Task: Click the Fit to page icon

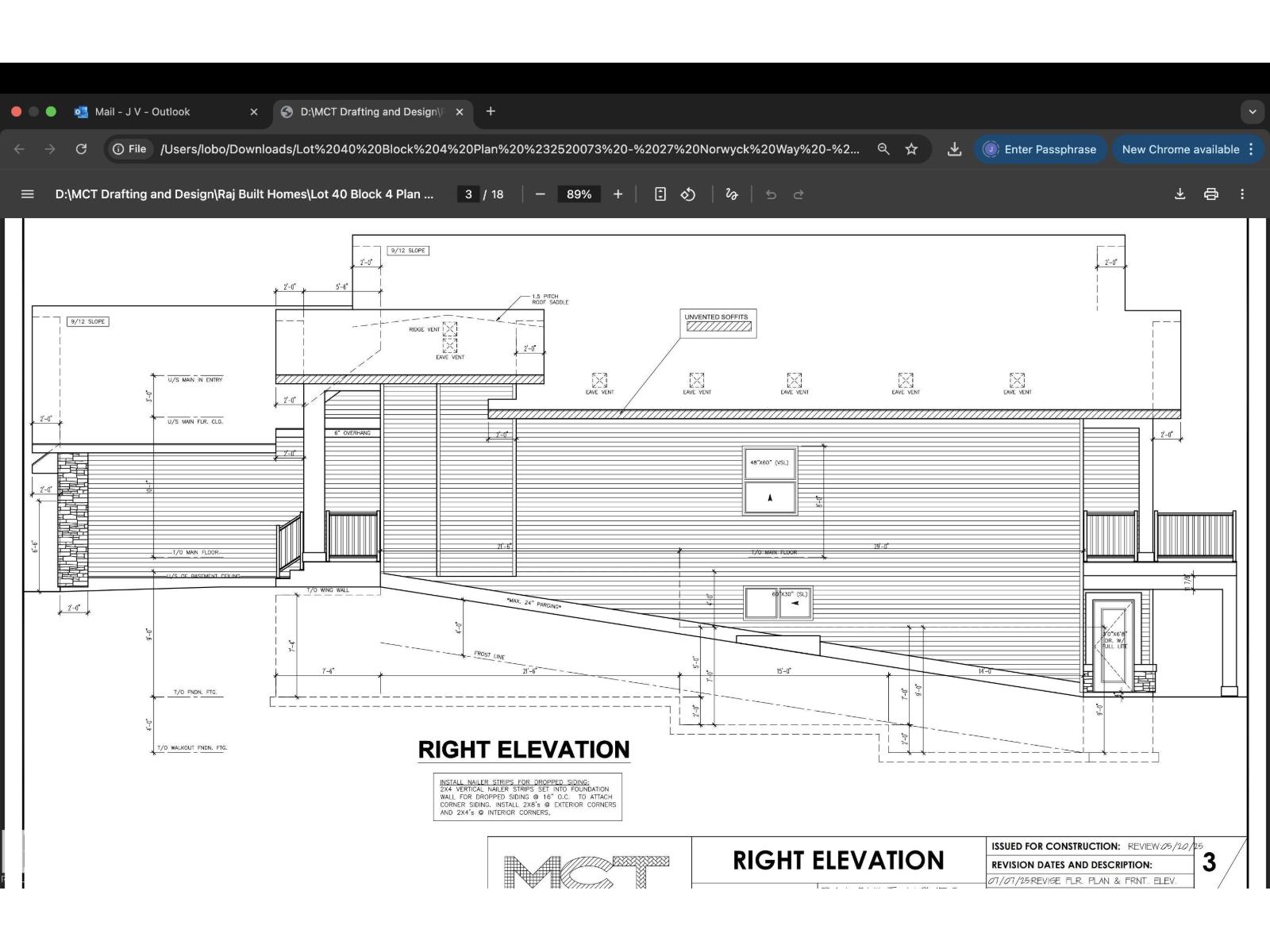Action: 660,194
